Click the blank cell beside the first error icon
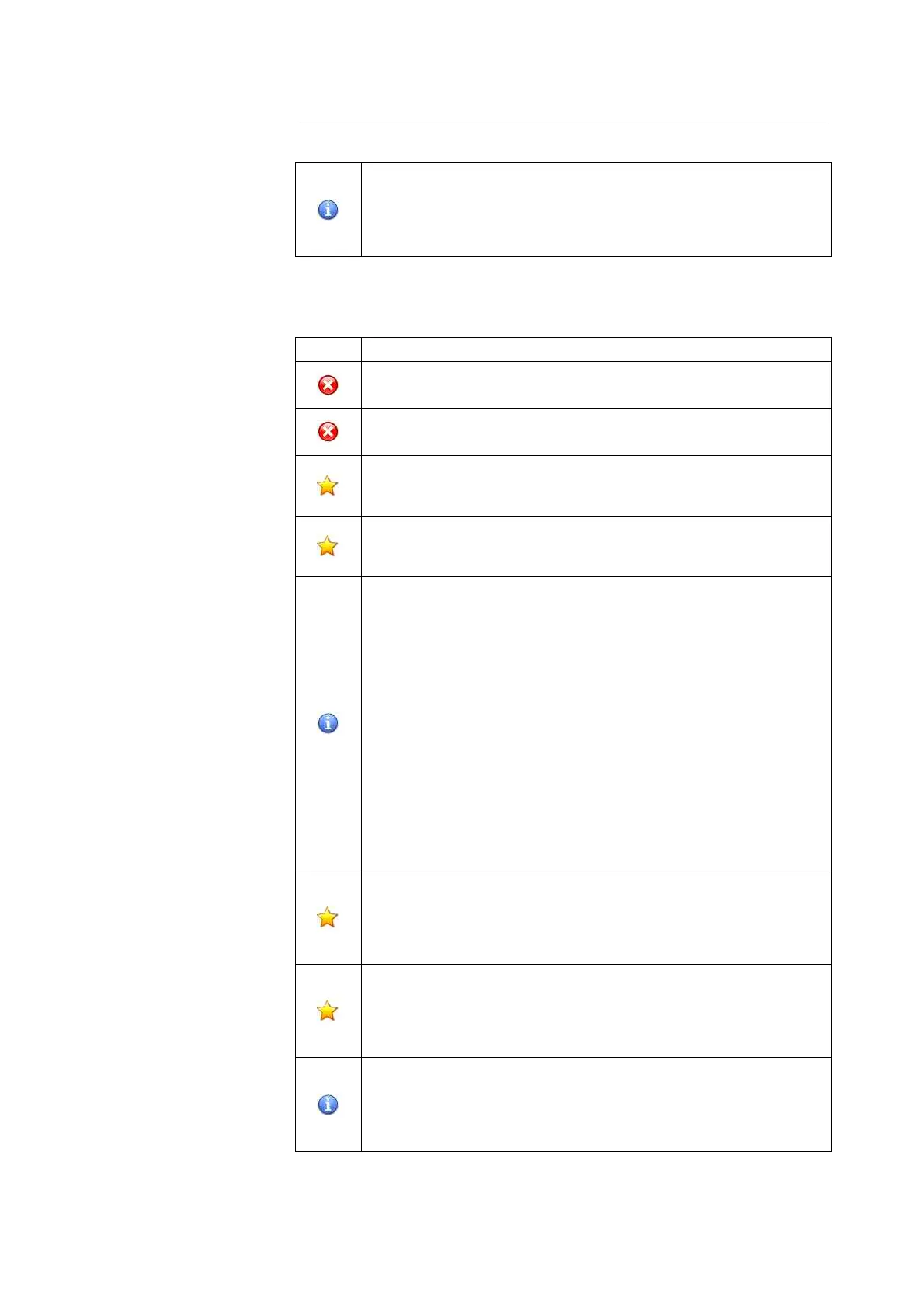The width and height of the screenshot is (924, 1308). [x=596, y=384]
